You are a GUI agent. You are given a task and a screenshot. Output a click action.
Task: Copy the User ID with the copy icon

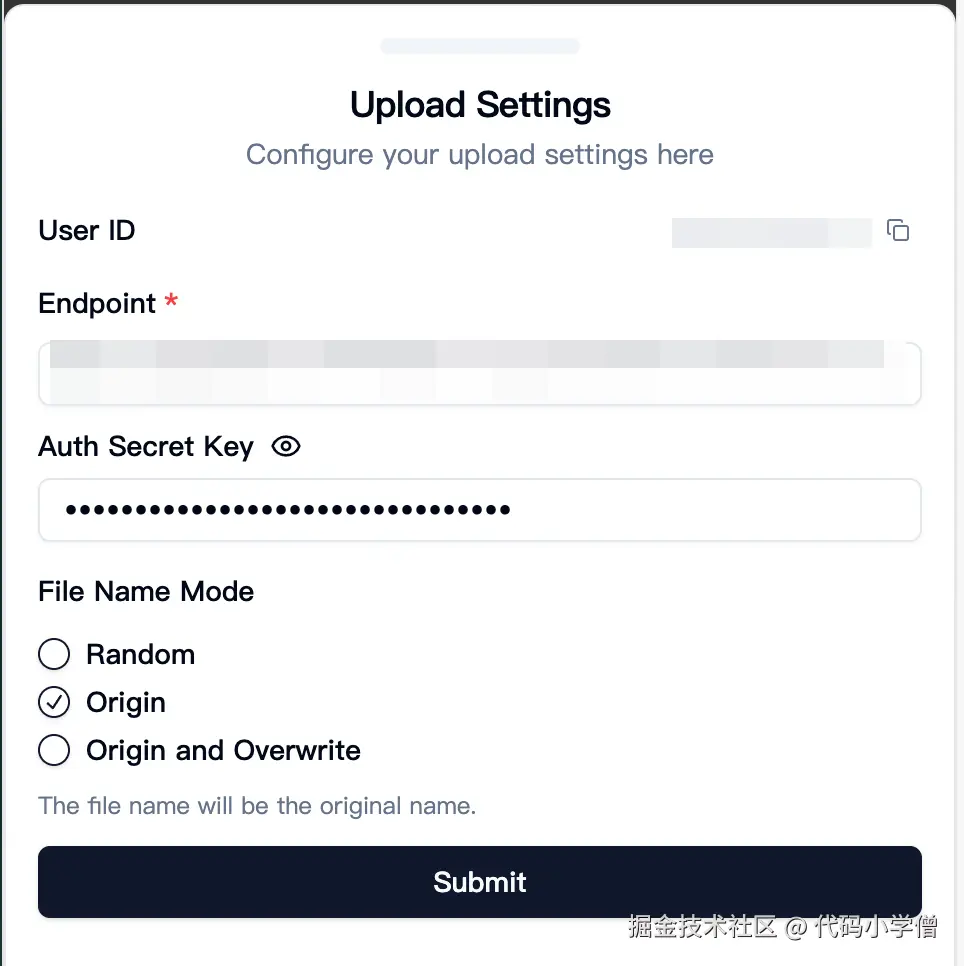[898, 231]
